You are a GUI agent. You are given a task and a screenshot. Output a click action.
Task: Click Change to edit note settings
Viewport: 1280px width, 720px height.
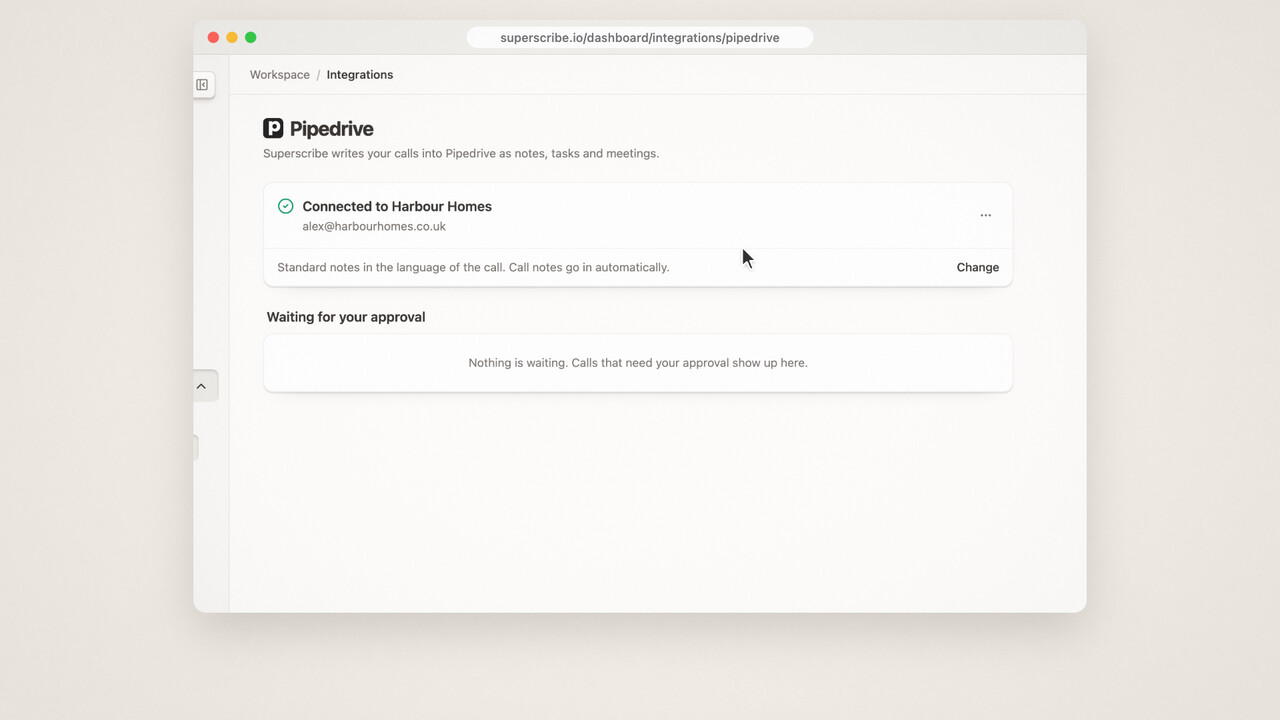pos(978,267)
